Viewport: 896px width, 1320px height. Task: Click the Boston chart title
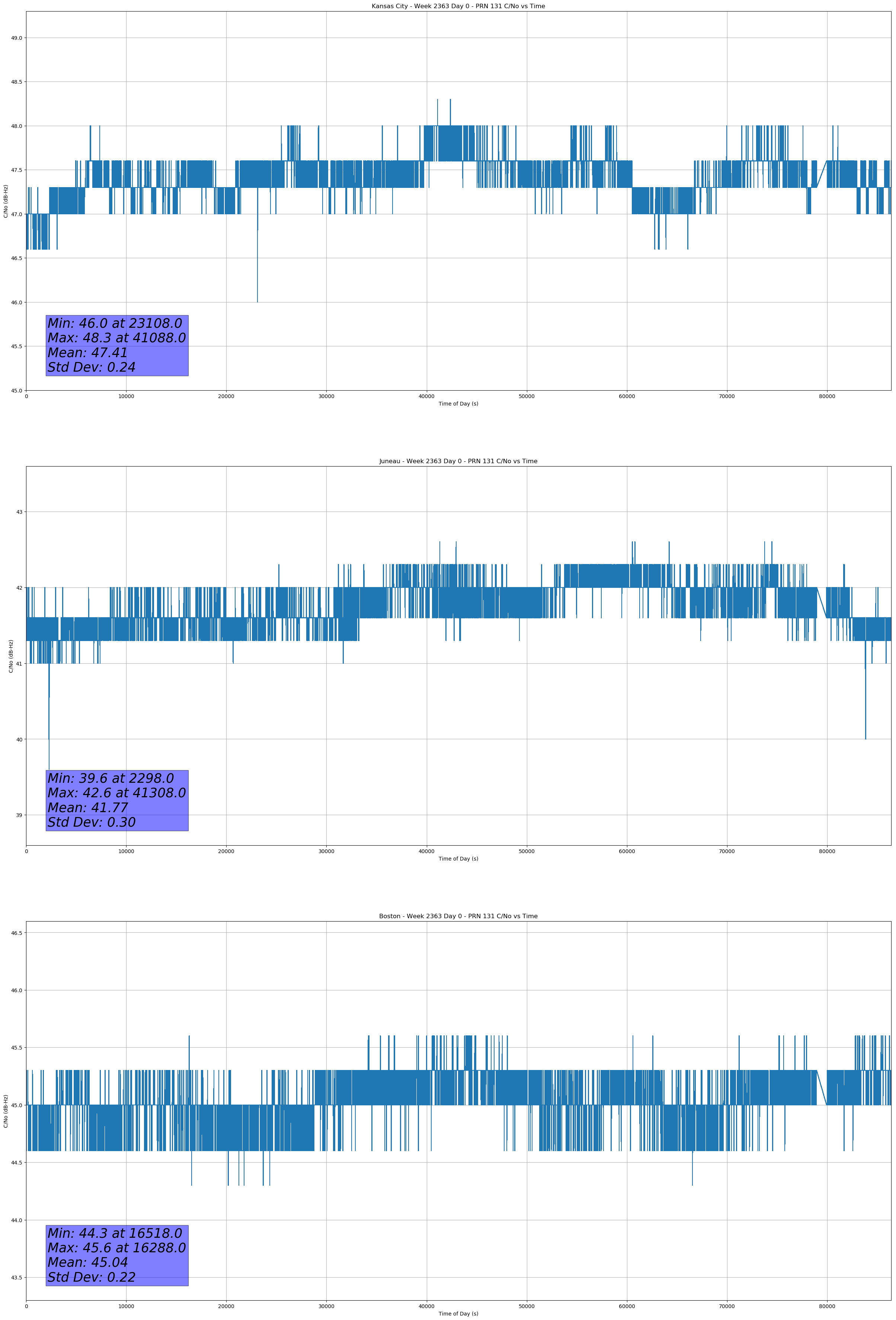click(x=458, y=916)
